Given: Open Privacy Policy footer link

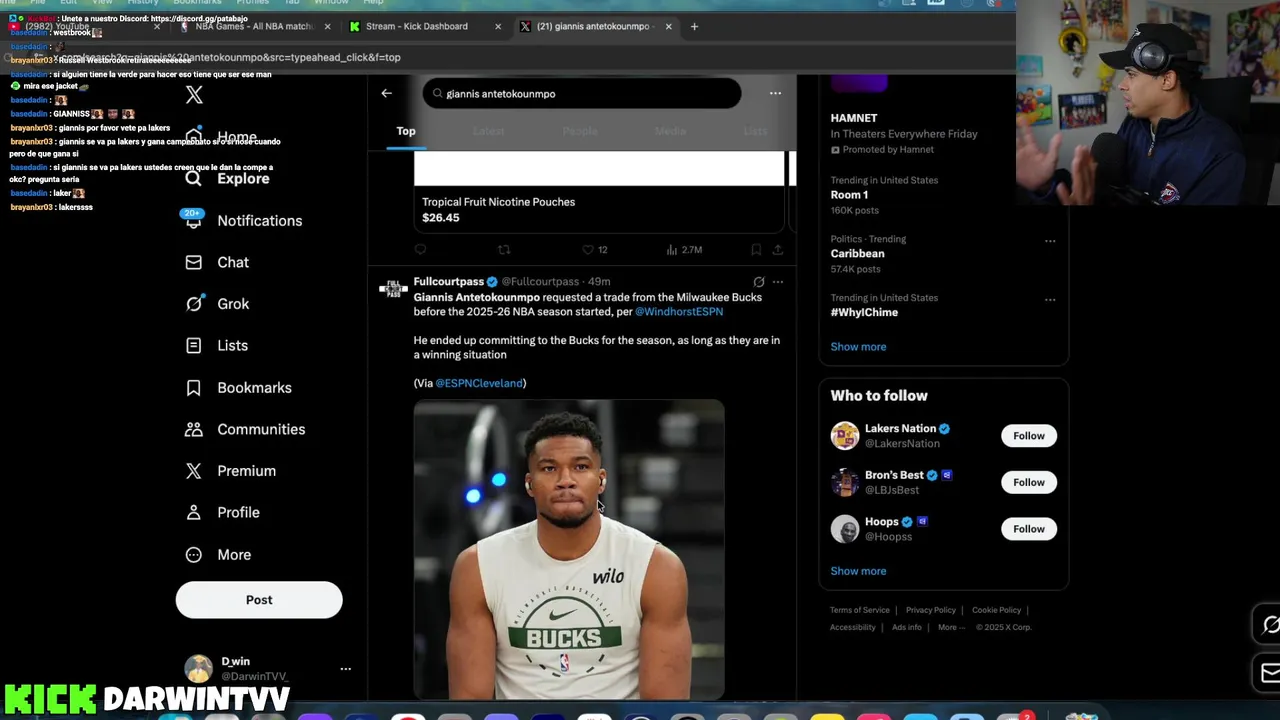Looking at the screenshot, I should pos(931,610).
